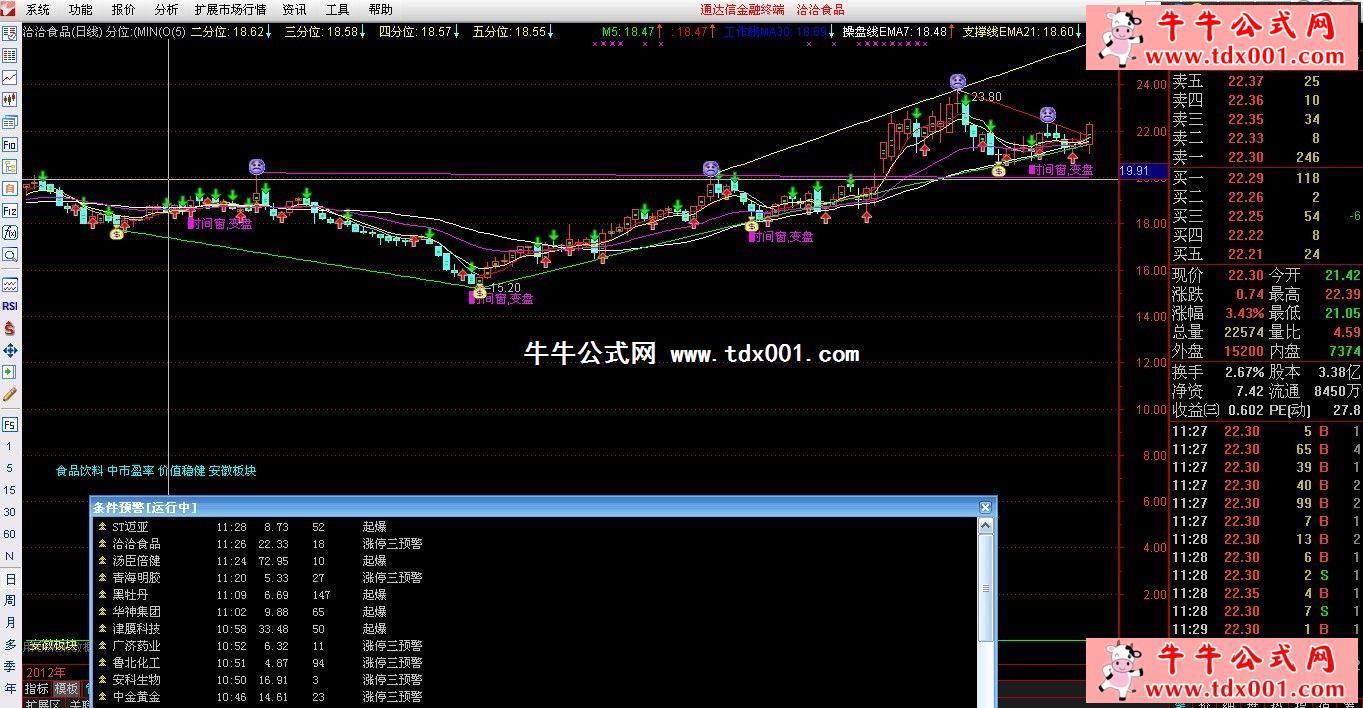Click the grid table icon in left toolbar

pyautogui.click(x=10, y=55)
